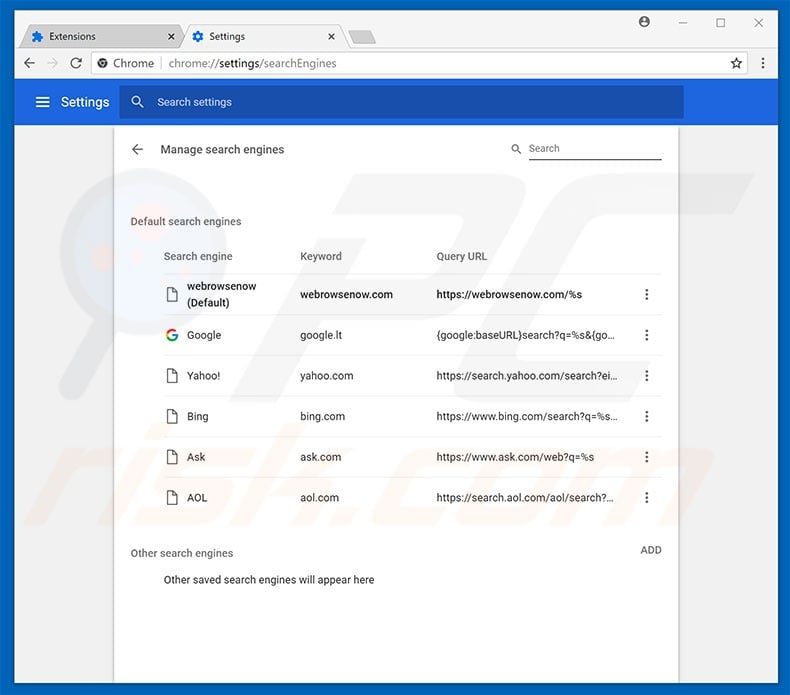Click the address bar URL
The image size is (790, 695).
[252, 64]
